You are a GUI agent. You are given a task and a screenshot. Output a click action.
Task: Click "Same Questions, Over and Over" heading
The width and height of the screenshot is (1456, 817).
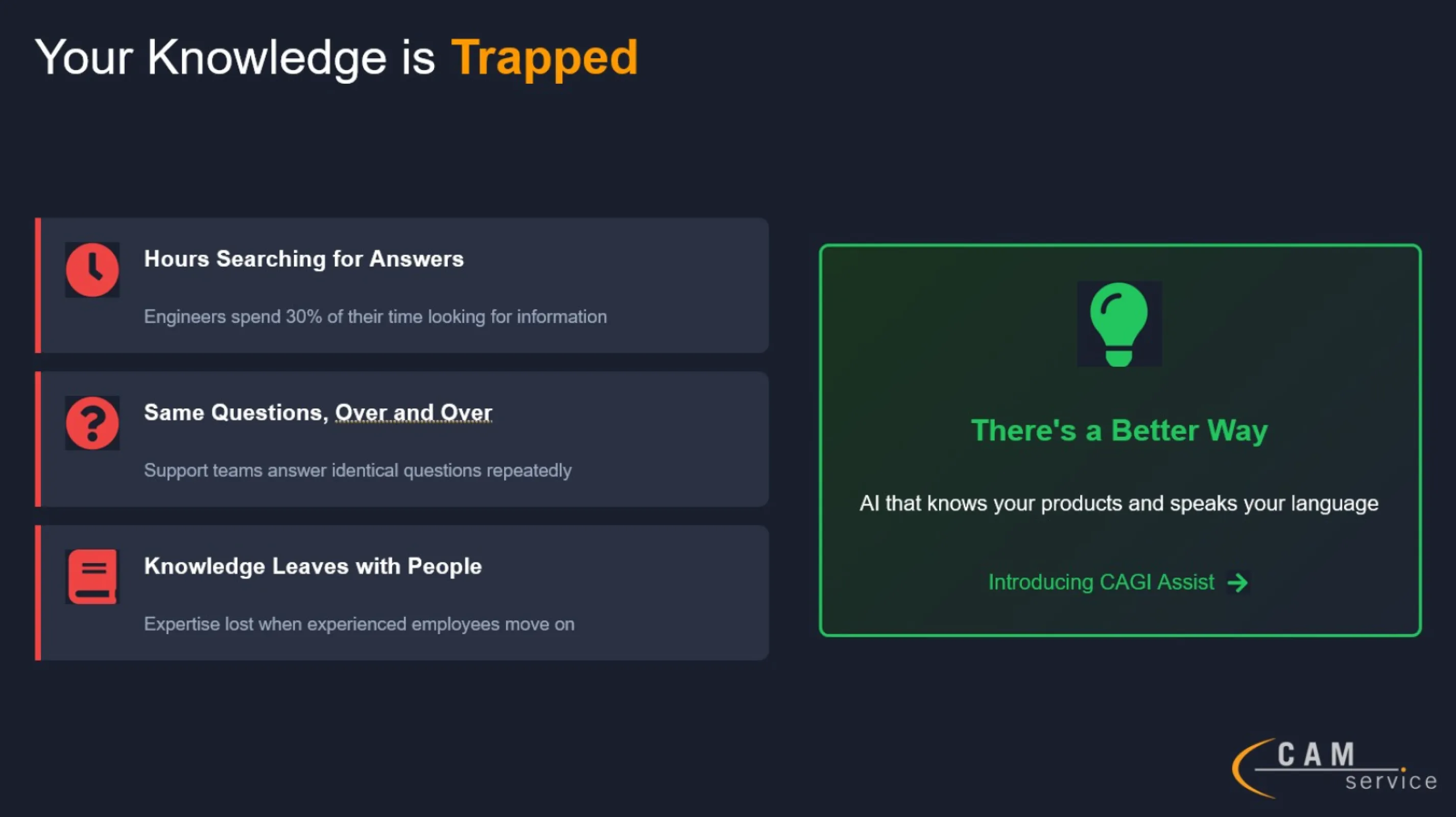tap(318, 413)
